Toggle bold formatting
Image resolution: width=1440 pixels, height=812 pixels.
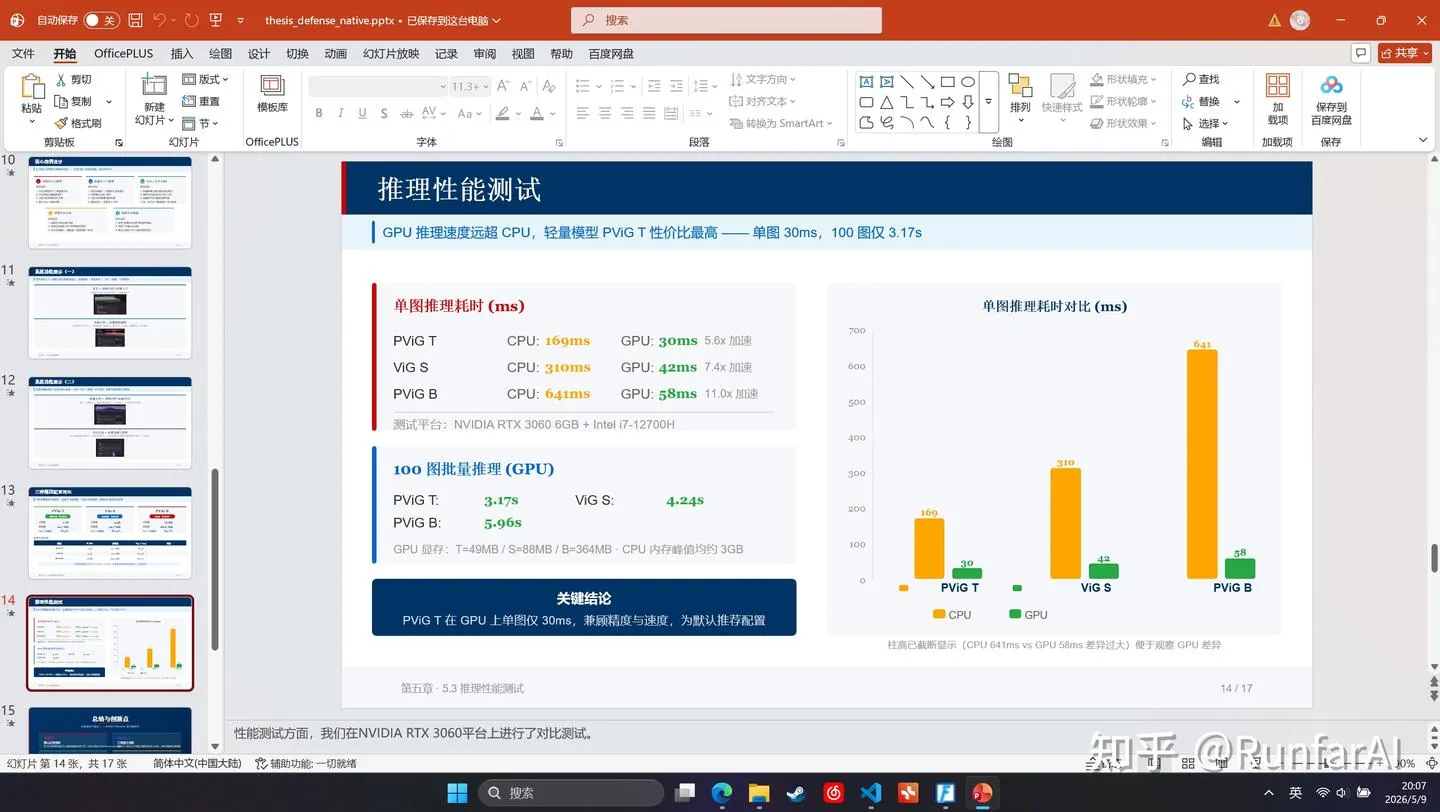(319, 113)
